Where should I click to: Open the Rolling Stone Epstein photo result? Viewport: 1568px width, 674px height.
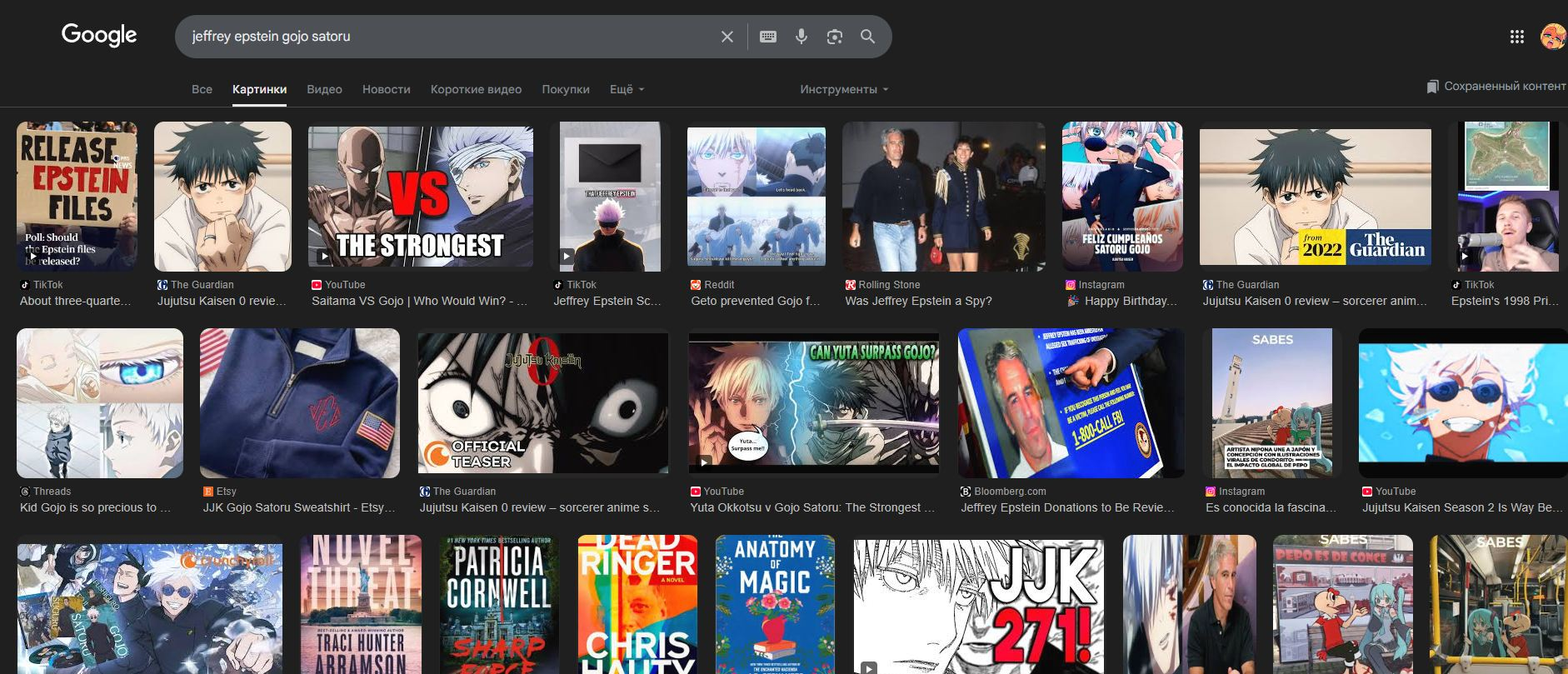pyautogui.click(x=943, y=197)
